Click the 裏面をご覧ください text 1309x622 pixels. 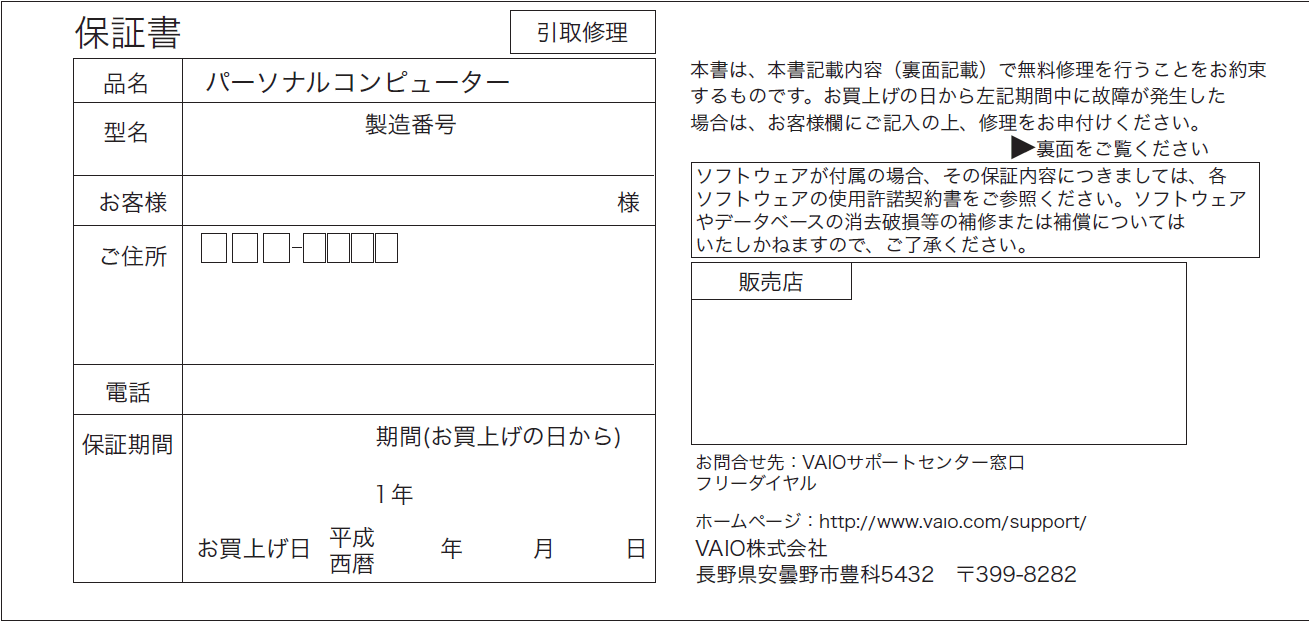click(1122, 149)
